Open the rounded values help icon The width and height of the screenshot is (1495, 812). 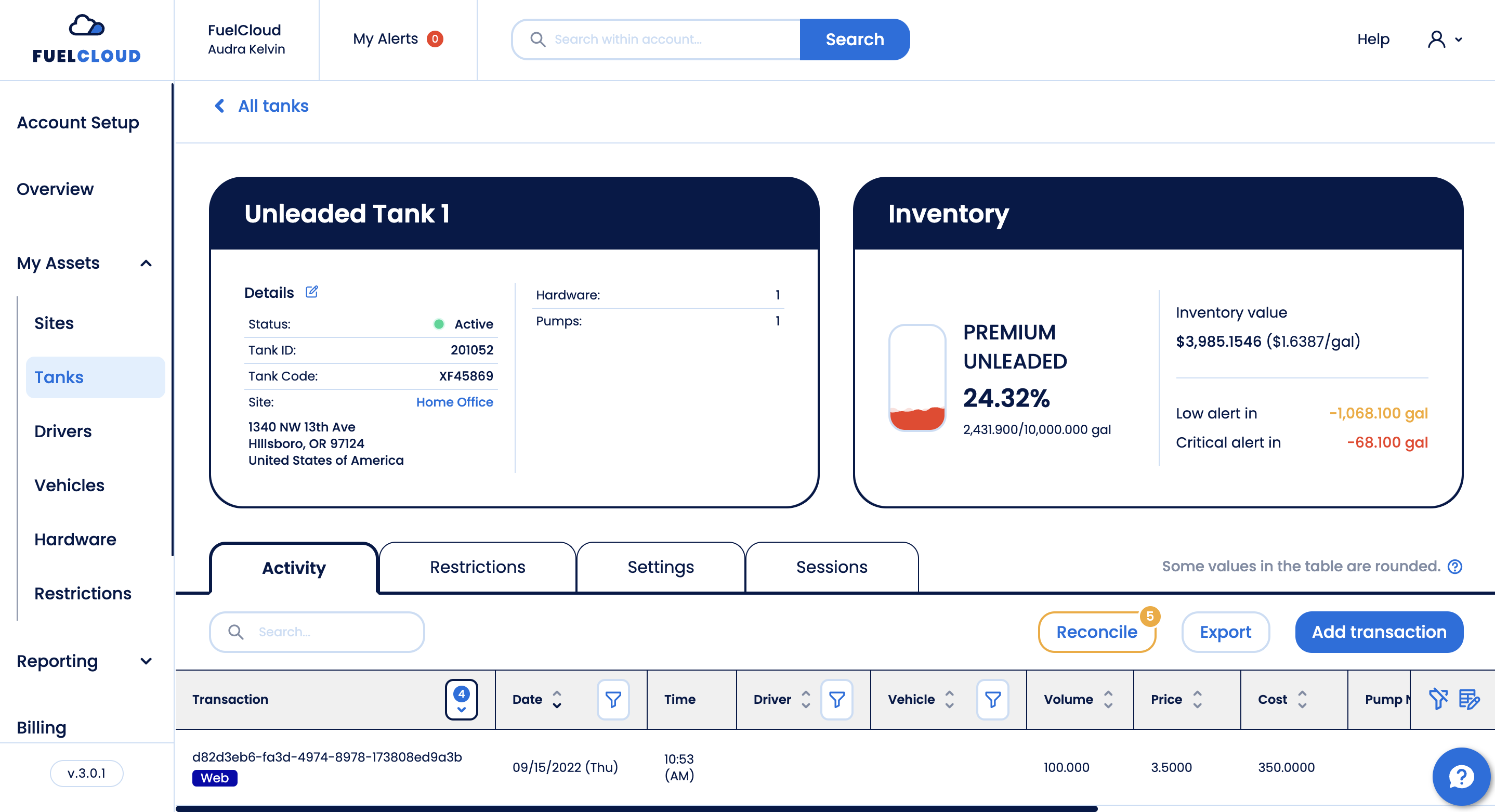coord(1454,567)
